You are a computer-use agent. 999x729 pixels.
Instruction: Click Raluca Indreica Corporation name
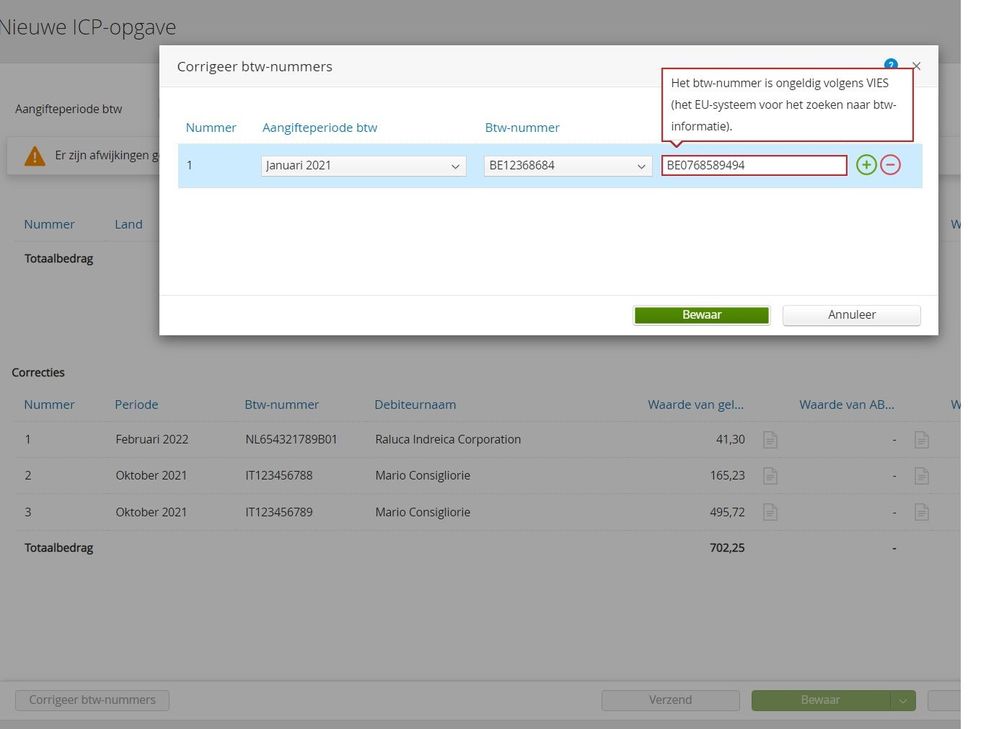pos(448,440)
